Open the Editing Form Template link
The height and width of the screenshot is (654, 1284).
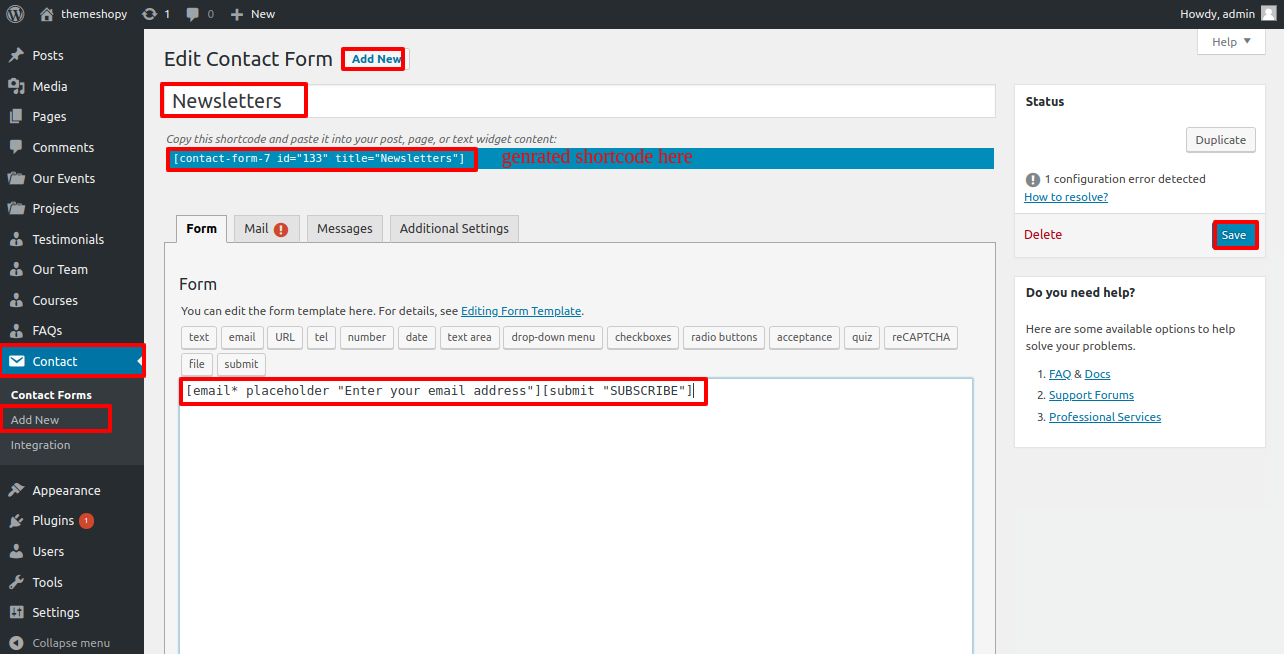tap(521, 311)
